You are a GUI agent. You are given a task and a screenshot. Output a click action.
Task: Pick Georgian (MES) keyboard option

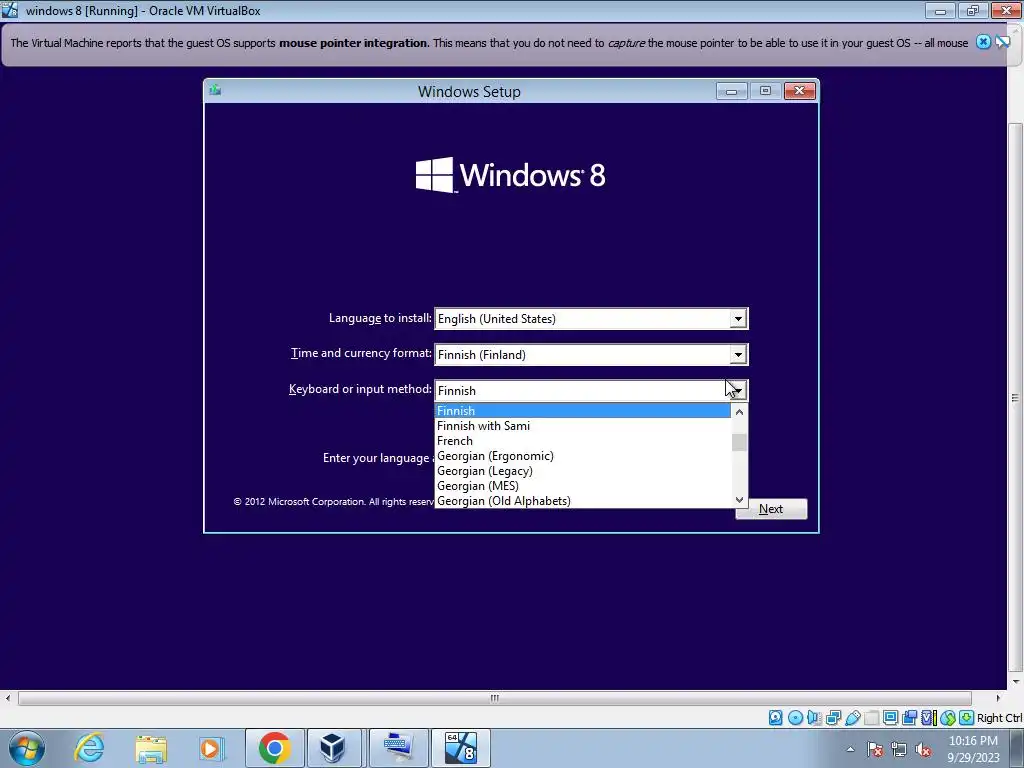(x=583, y=486)
